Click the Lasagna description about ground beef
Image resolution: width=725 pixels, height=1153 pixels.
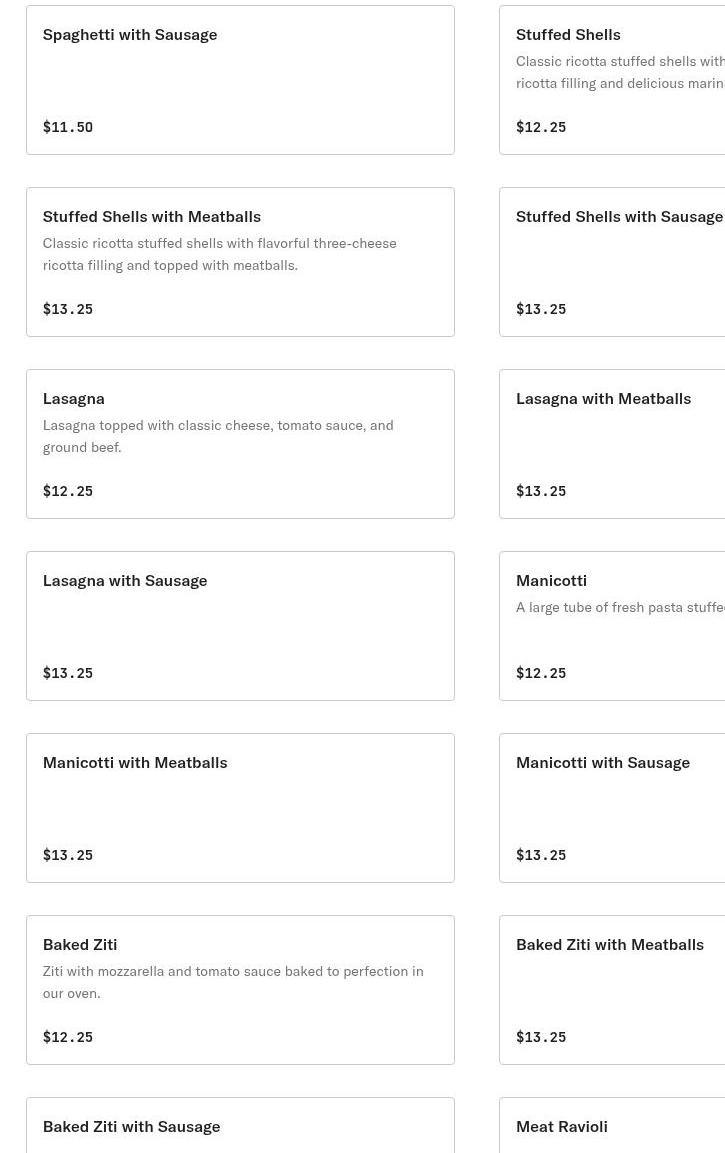click(x=217, y=436)
